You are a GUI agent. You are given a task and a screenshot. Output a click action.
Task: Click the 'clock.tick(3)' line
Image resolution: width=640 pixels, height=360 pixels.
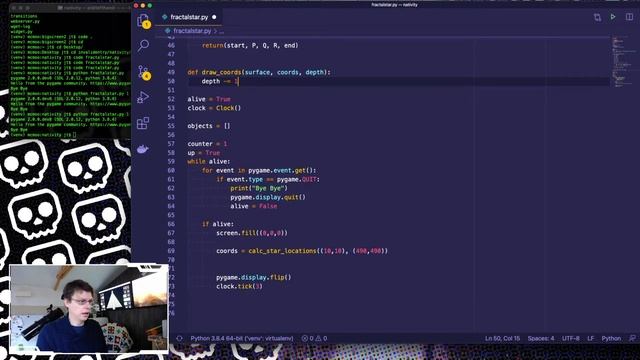coord(239,287)
